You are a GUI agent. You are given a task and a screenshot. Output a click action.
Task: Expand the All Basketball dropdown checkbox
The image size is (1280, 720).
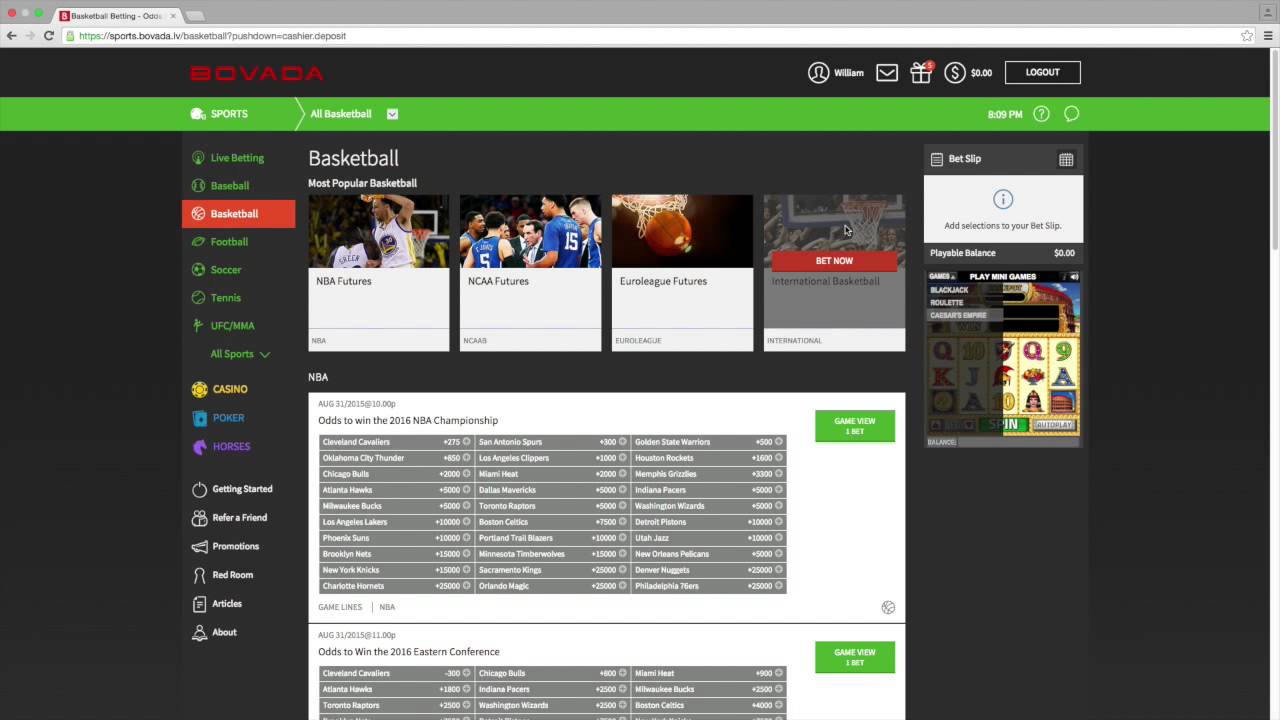coord(392,114)
